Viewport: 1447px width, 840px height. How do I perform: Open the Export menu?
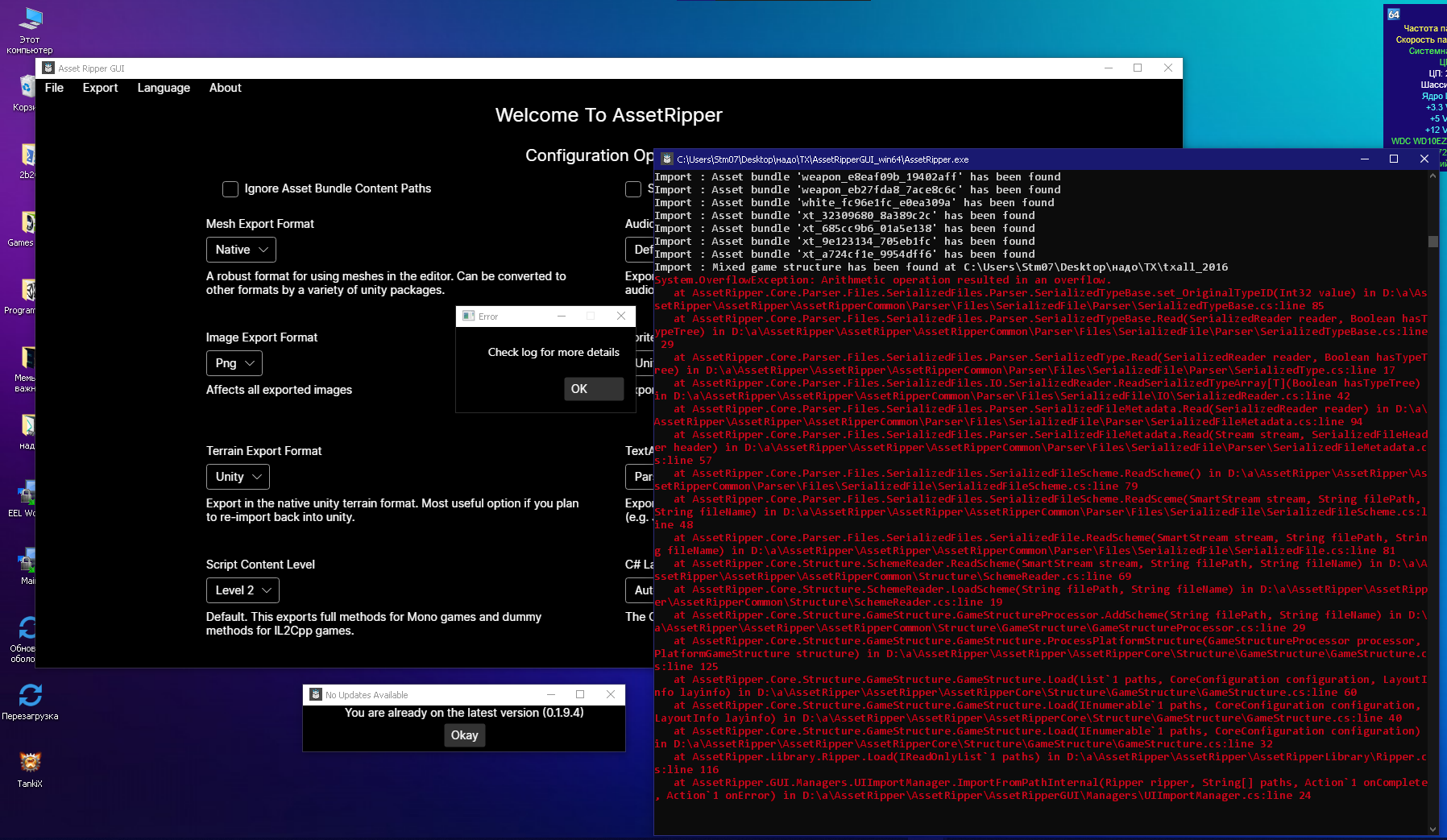click(x=100, y=88)
